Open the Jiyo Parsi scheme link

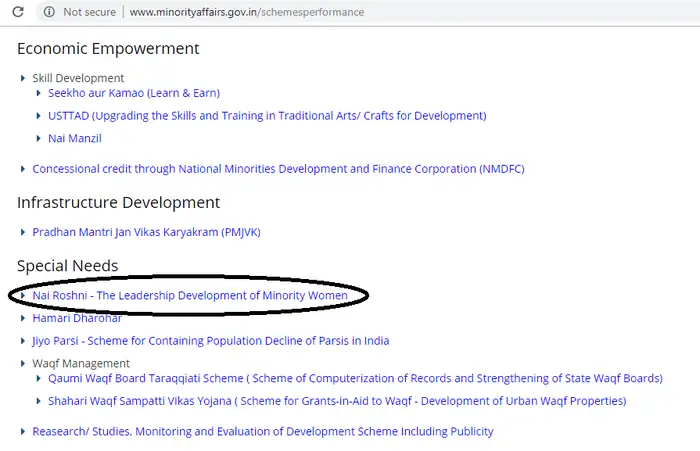coord(210,341)
